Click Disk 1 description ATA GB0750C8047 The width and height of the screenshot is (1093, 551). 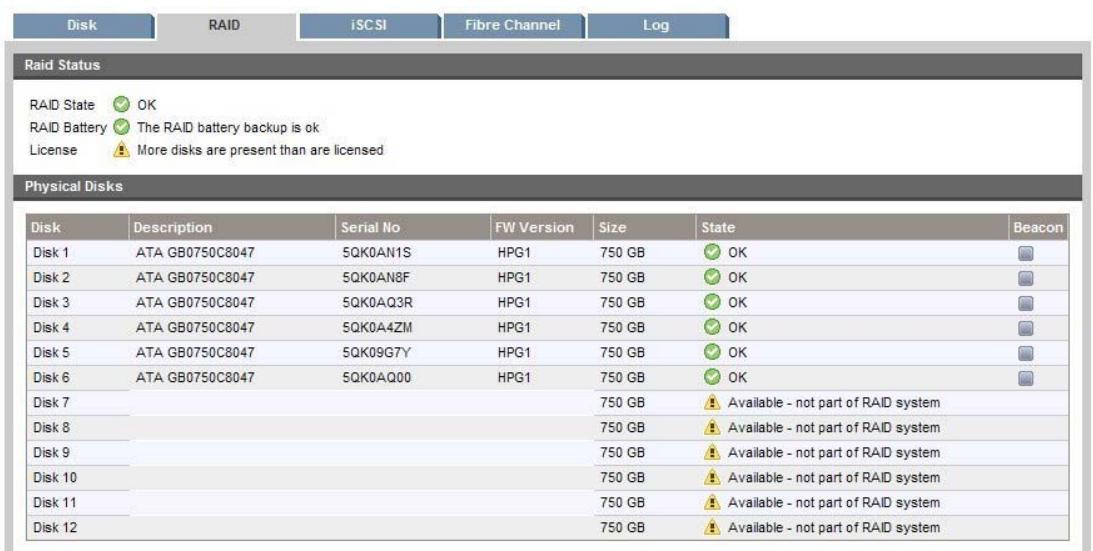click(195, 252)
